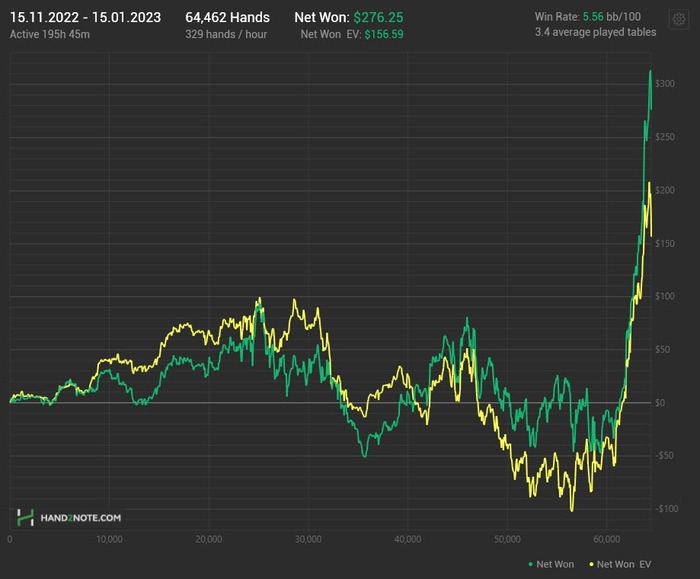The width and height of the screenshot is (700, 579).
Task: Click the $150 y-axis label
Action: coord(665,243)
